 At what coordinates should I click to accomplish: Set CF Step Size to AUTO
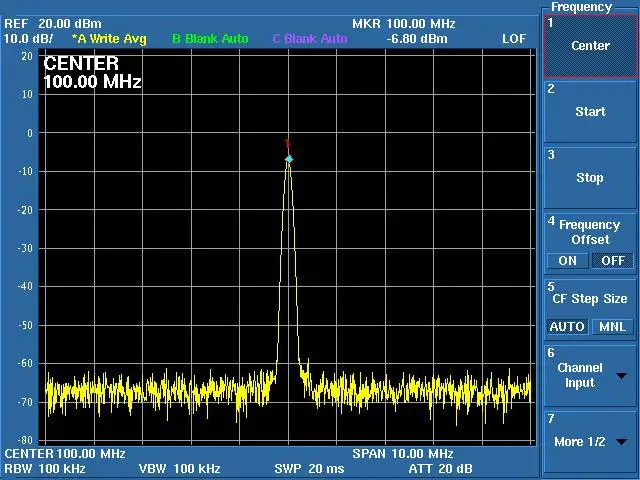(567, 327)
